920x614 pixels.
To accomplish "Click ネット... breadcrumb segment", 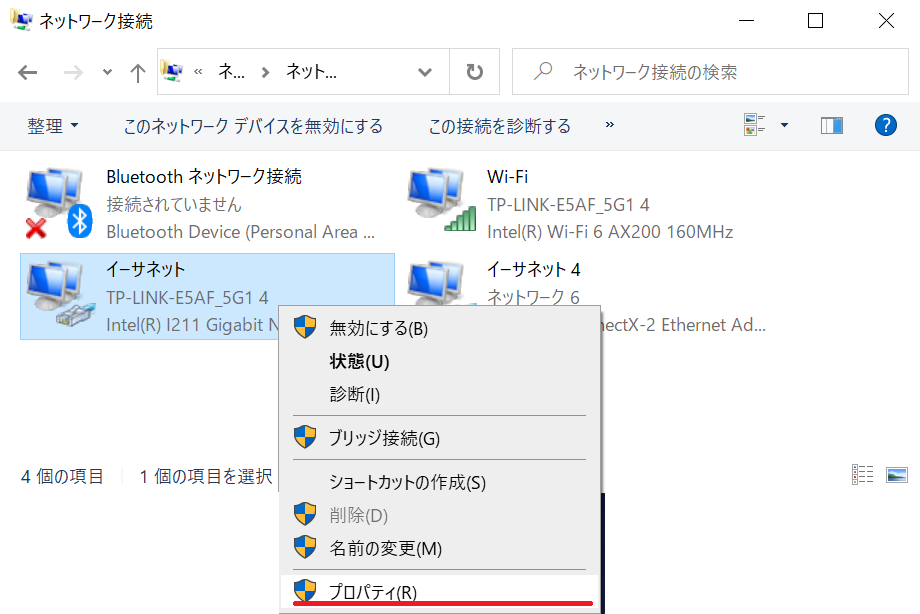I will coord(311,72).
